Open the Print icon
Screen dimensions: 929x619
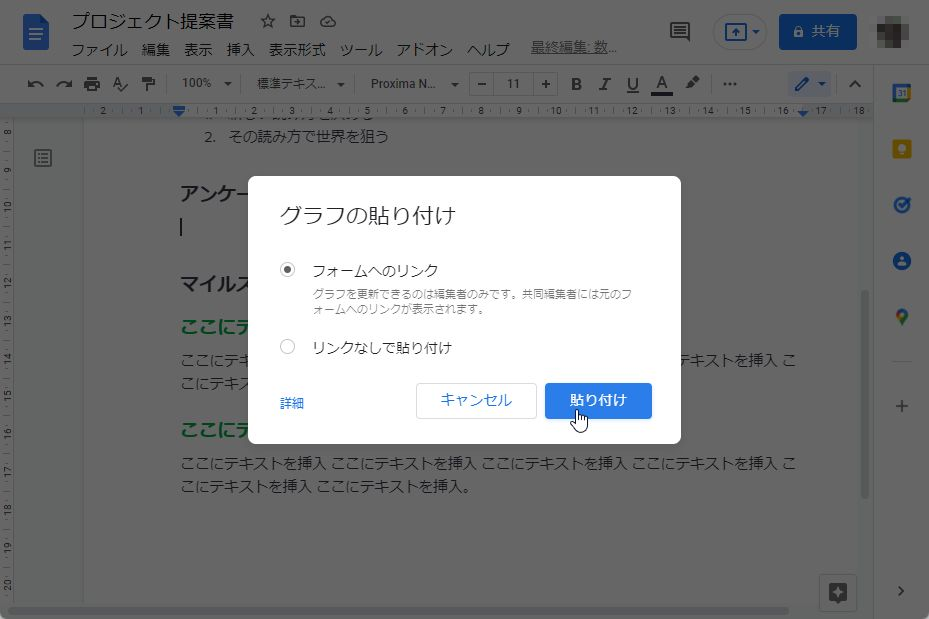90,84
